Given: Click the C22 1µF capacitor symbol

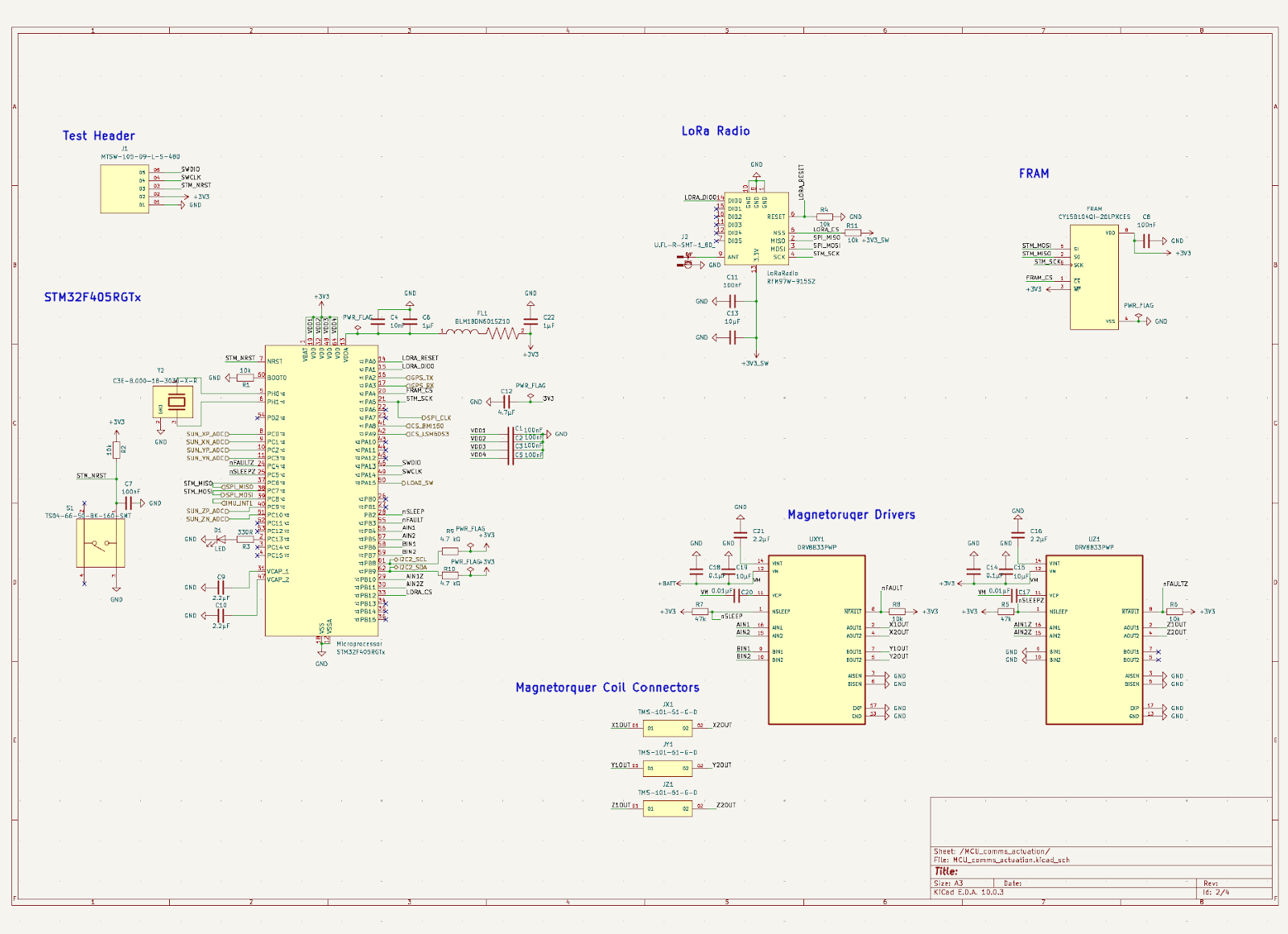Looking at the screenshot, I should tap(530, 321).
